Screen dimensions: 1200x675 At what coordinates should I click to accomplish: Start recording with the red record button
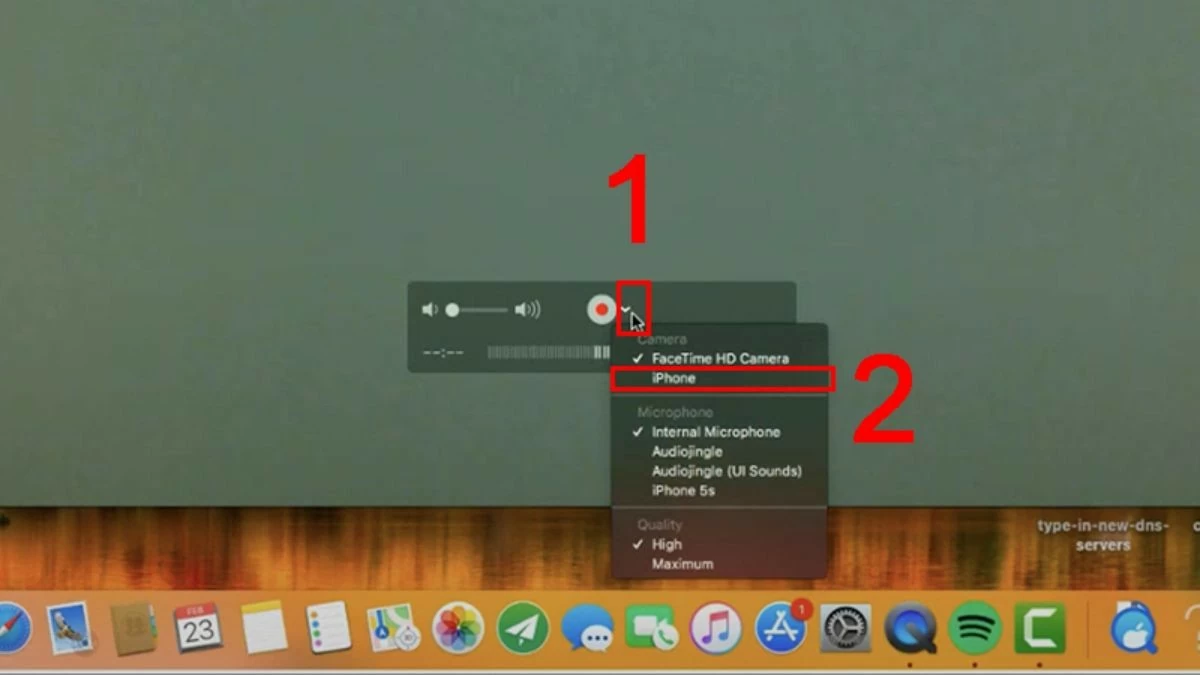click(601, 310)
